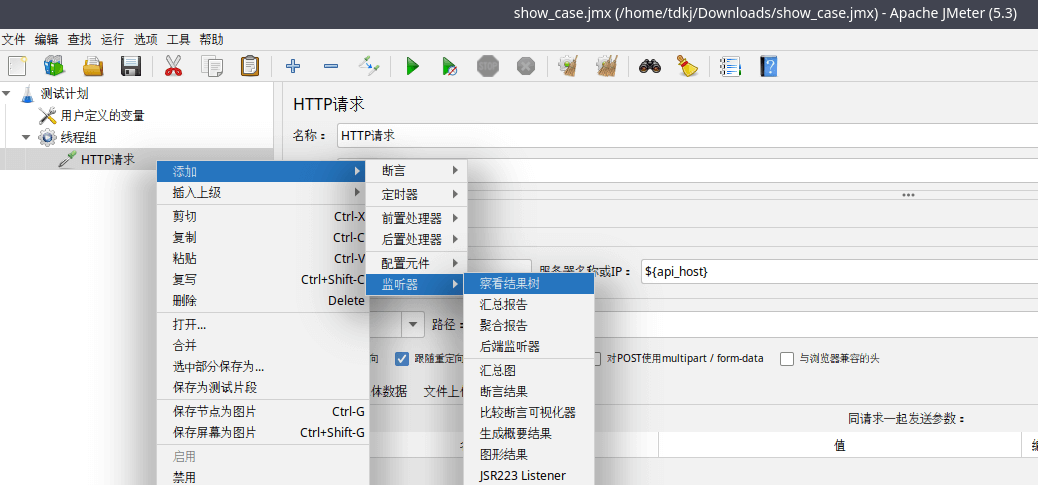Expand 定时器 submenu
Image resolution: width=1038 pixels, height=485 pixels.
(417, 195)
